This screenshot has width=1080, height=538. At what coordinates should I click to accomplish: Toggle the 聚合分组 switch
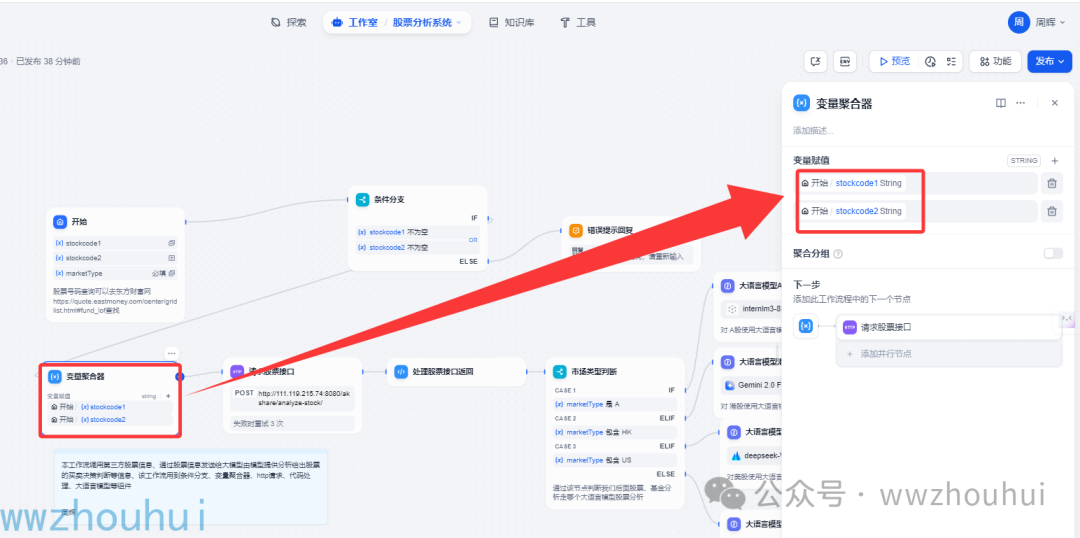tap(1053, 253)
